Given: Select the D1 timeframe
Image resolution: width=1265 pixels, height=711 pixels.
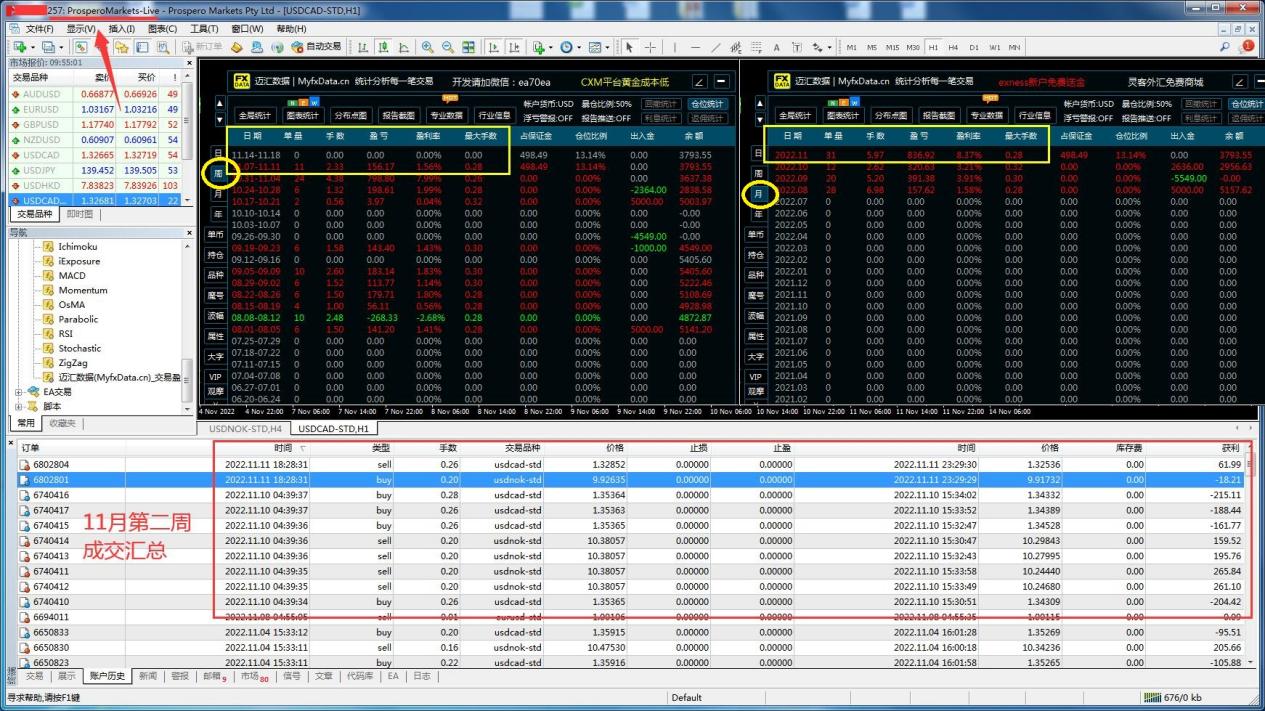Looking at the screenshot, I should (x=974, y=47).
